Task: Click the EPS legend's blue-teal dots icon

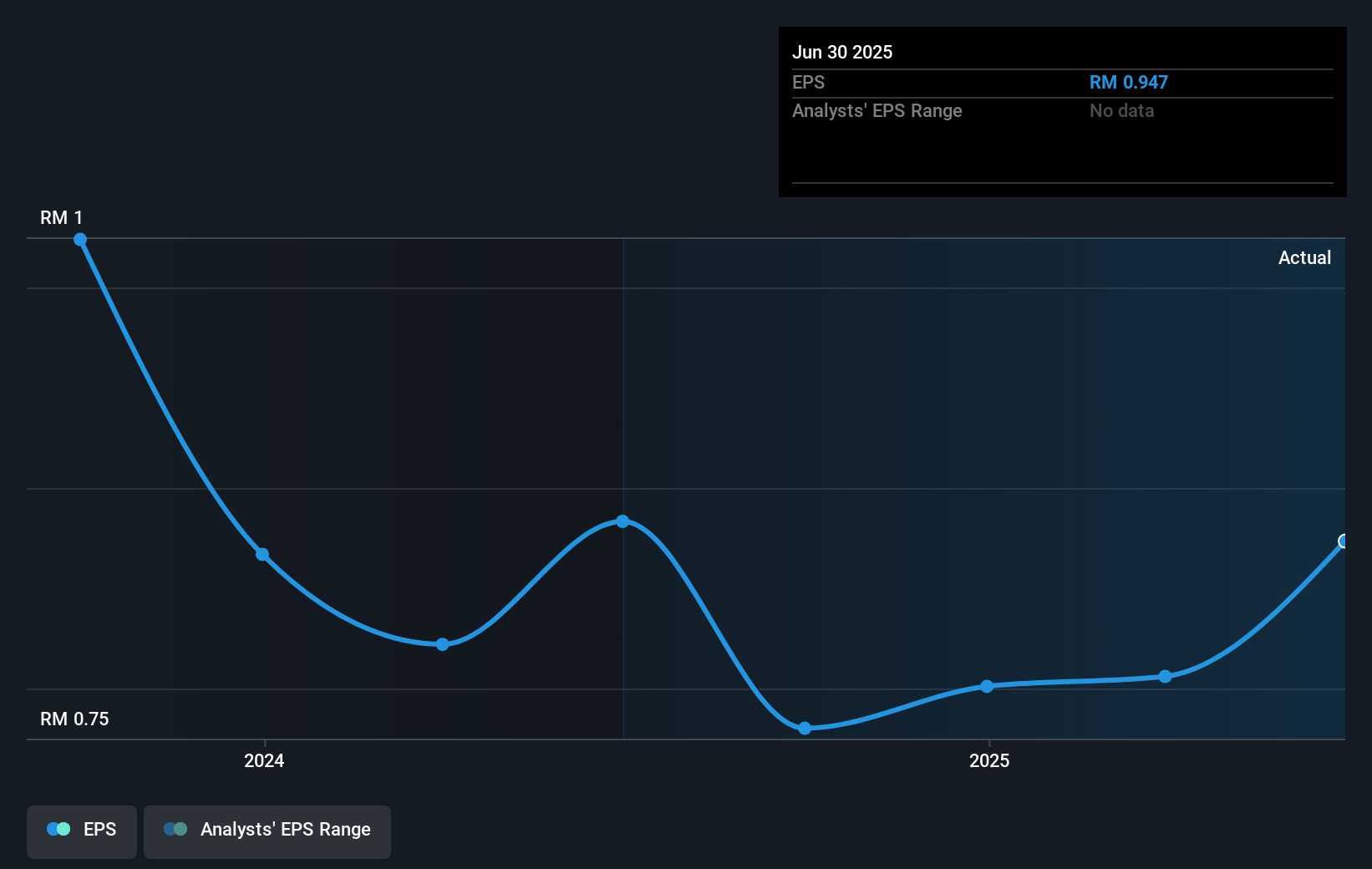Action: pos(58,830)
